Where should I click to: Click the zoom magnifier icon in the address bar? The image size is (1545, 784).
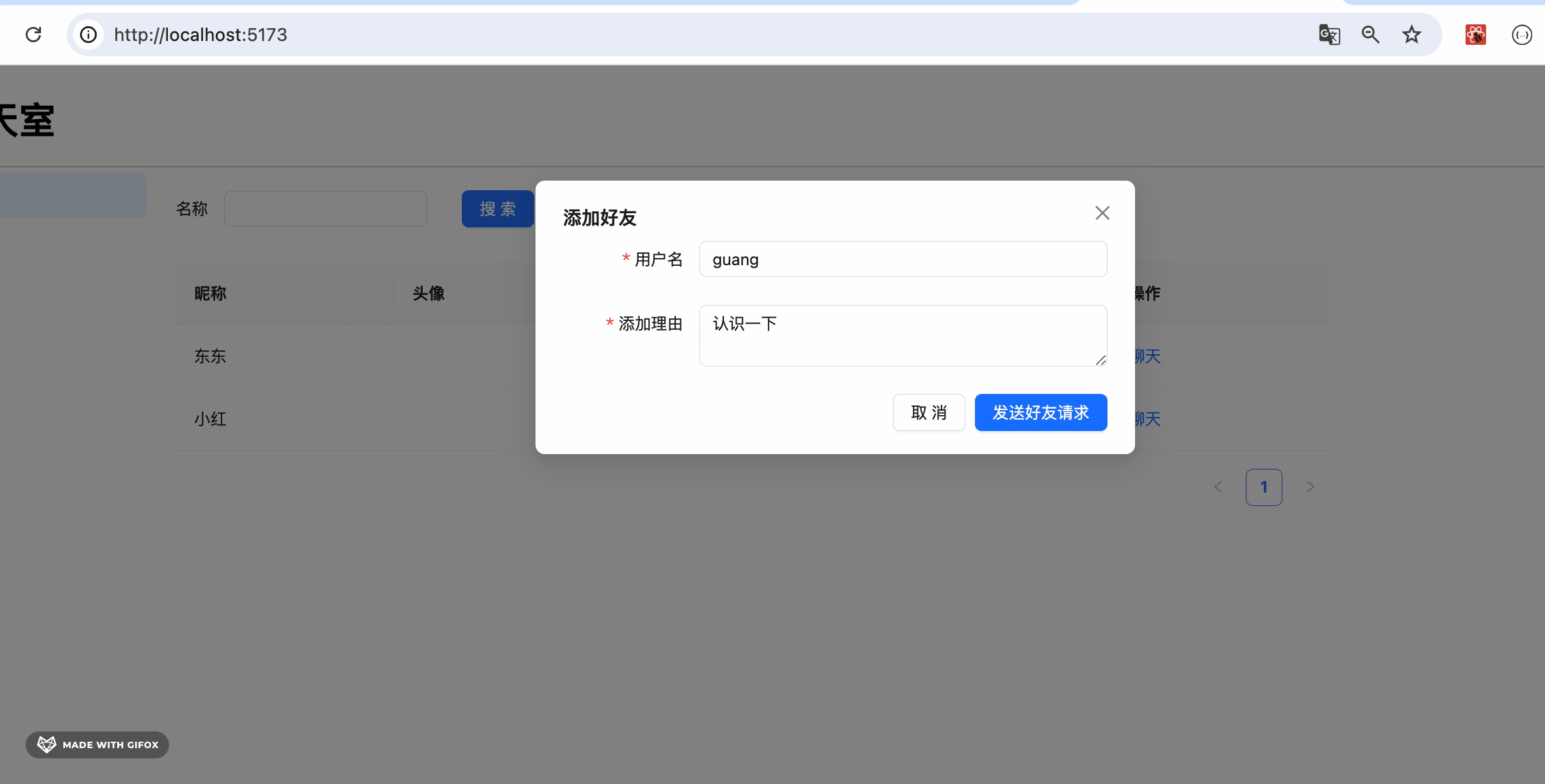[1370, 35]
